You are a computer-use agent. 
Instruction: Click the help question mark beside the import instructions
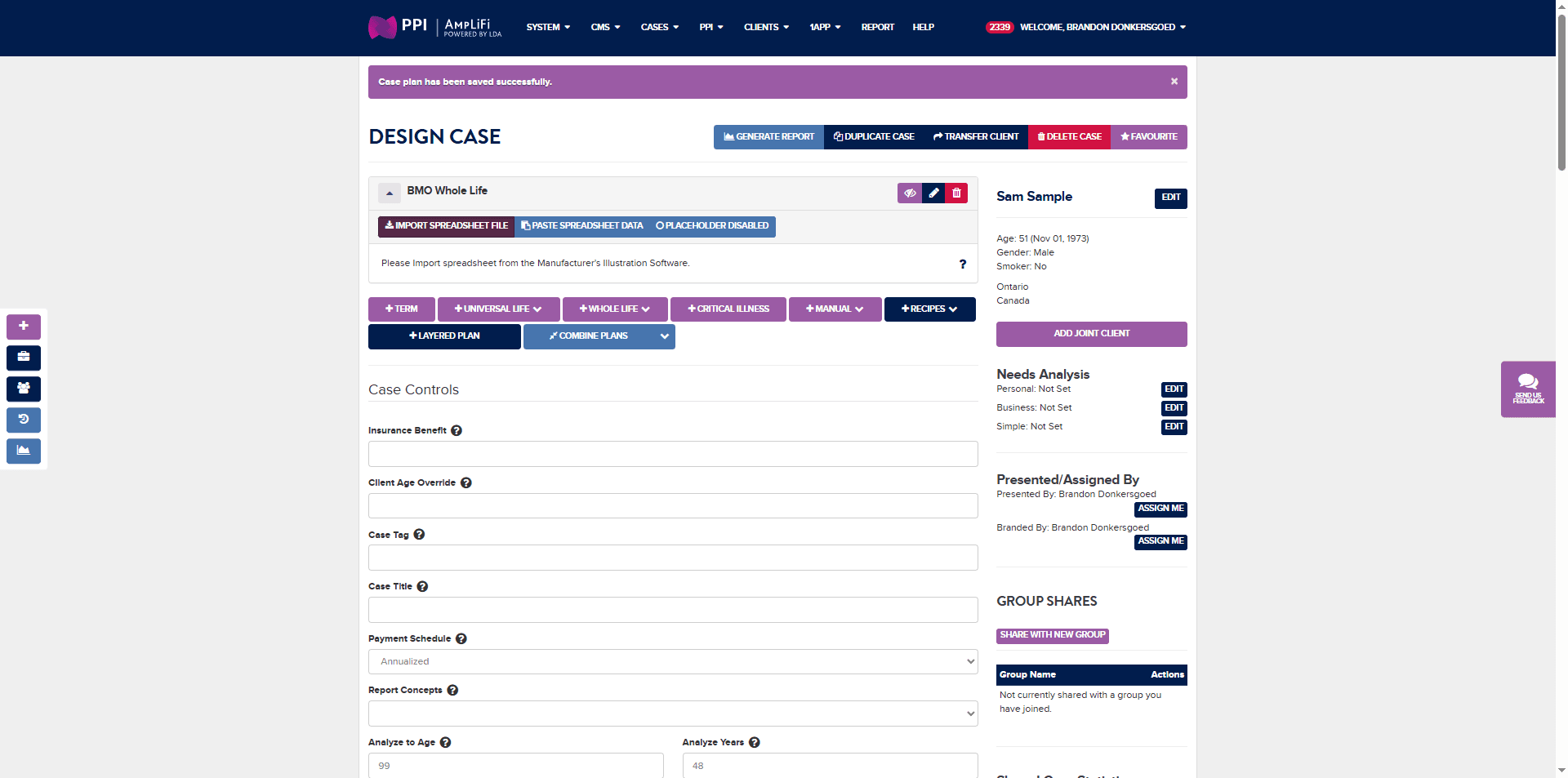click(962, 264)
